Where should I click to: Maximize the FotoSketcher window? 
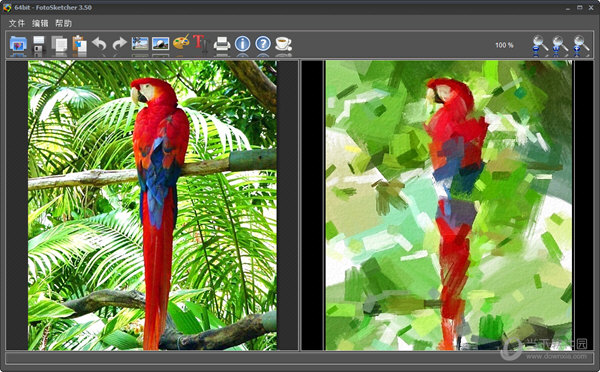580,8
